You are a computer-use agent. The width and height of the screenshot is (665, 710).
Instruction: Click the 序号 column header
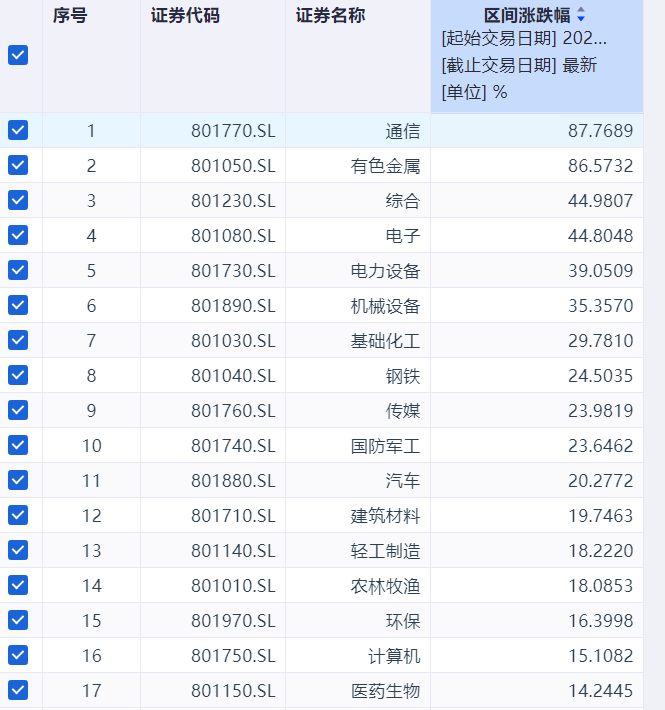pos(70,16)
